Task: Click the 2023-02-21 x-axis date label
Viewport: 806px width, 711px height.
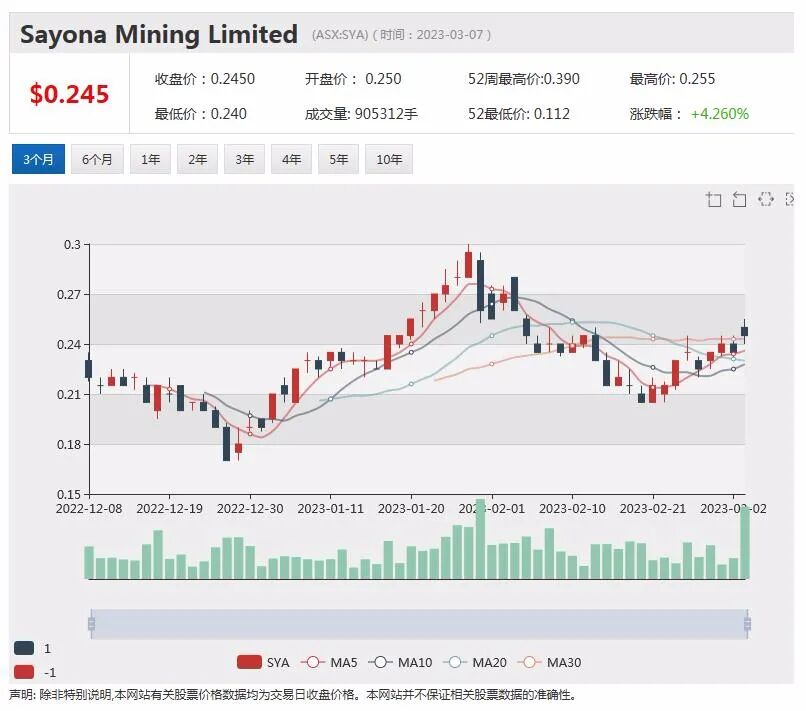Action: pos(653,508)
